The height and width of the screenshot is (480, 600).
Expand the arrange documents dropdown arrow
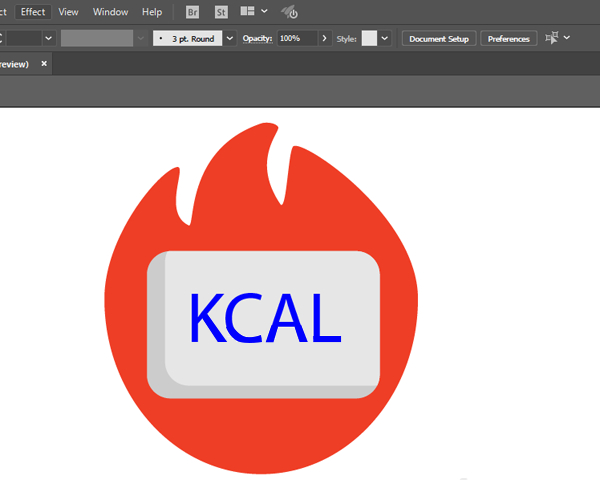[x=264, y=11]
